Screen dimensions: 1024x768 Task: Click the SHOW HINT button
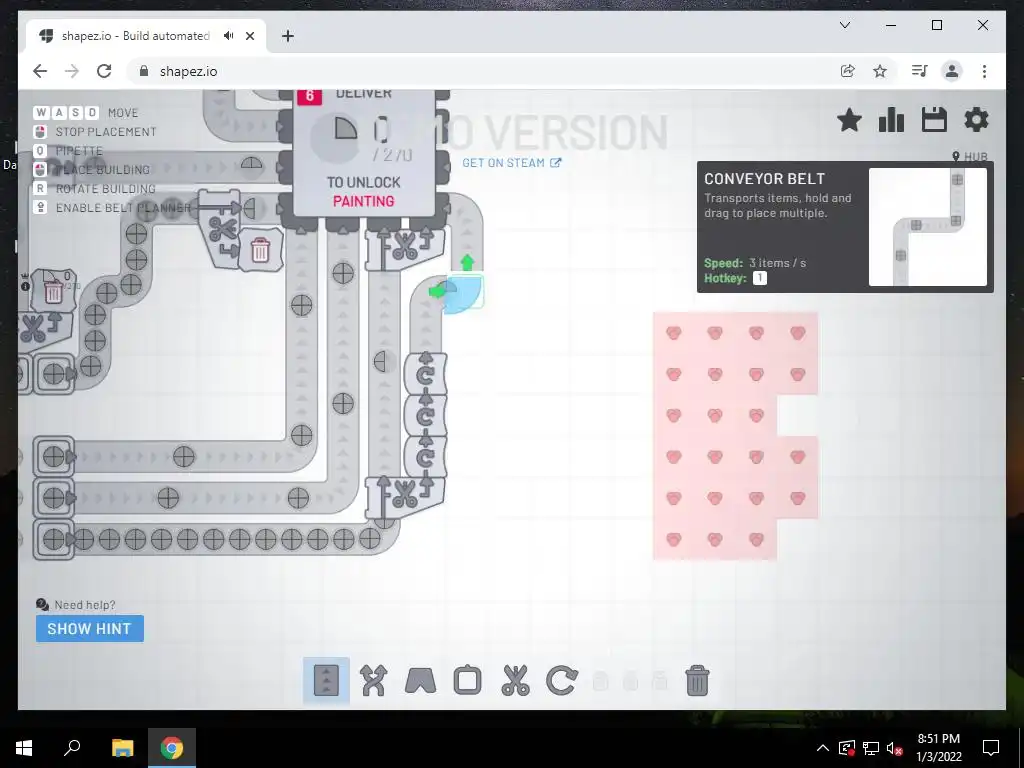tap(89, 629)
